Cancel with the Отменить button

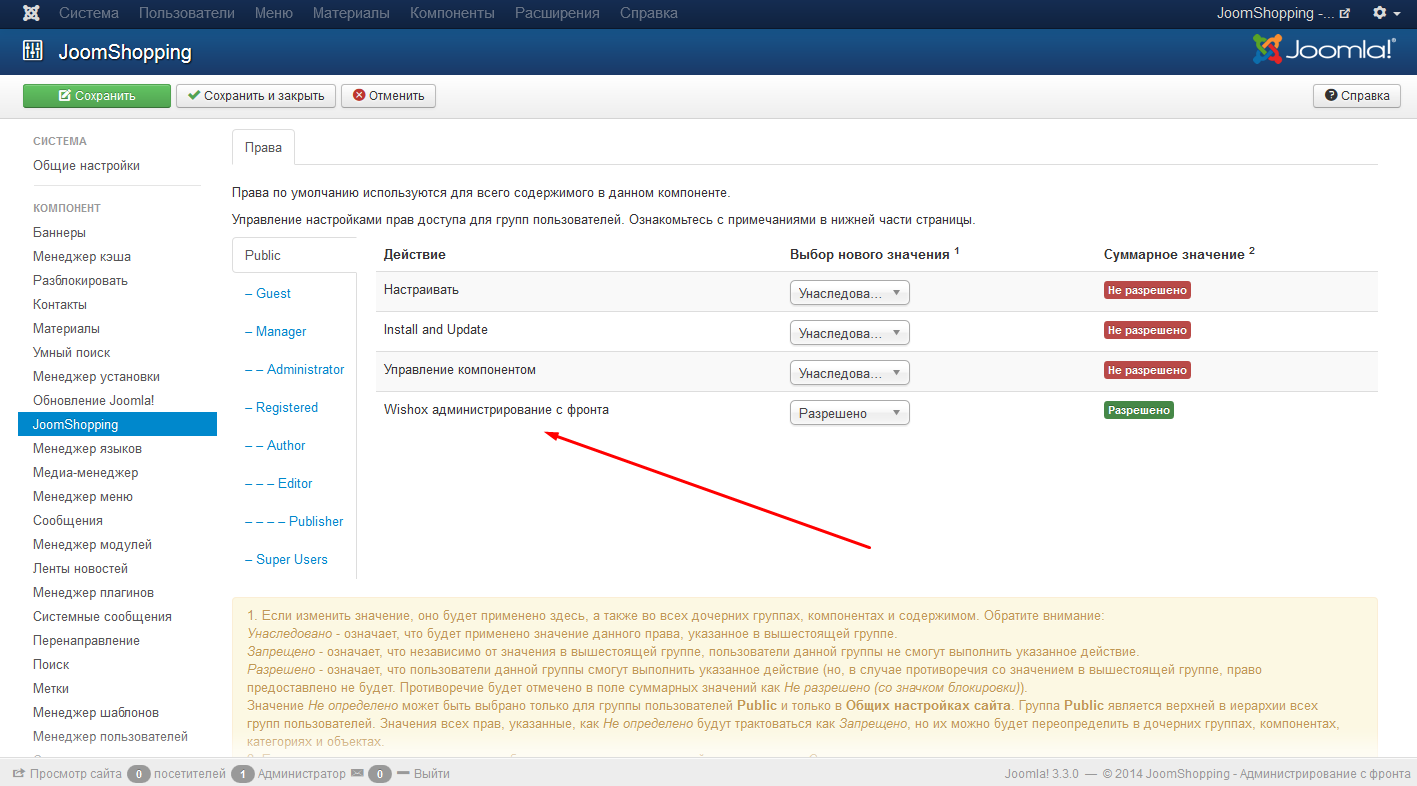click(x=388, y=96)
